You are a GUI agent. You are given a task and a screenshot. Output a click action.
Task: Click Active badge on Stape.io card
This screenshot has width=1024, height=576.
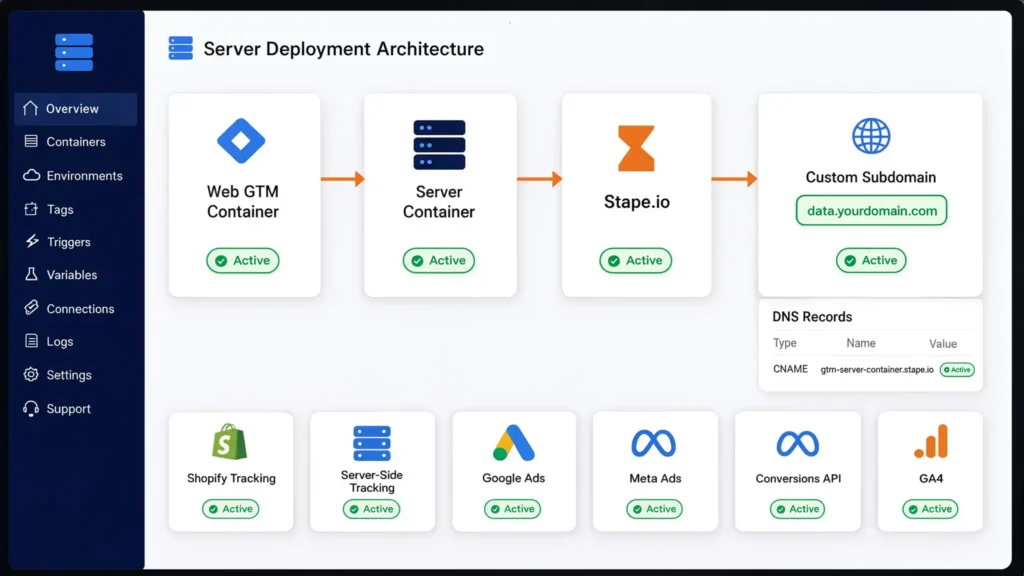(635, 261)
